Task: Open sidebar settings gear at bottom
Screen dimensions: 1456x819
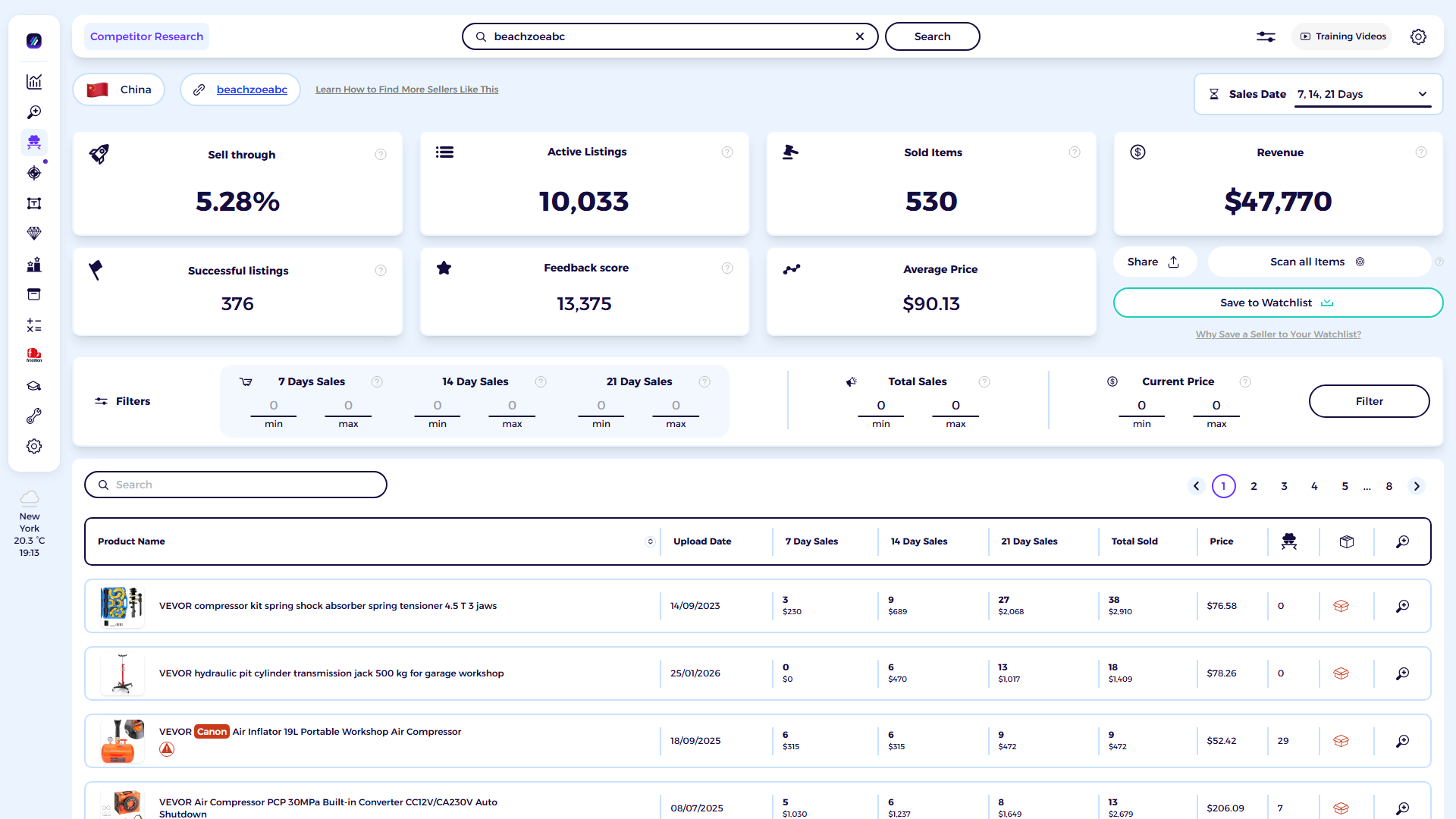Action: [34, 447]
